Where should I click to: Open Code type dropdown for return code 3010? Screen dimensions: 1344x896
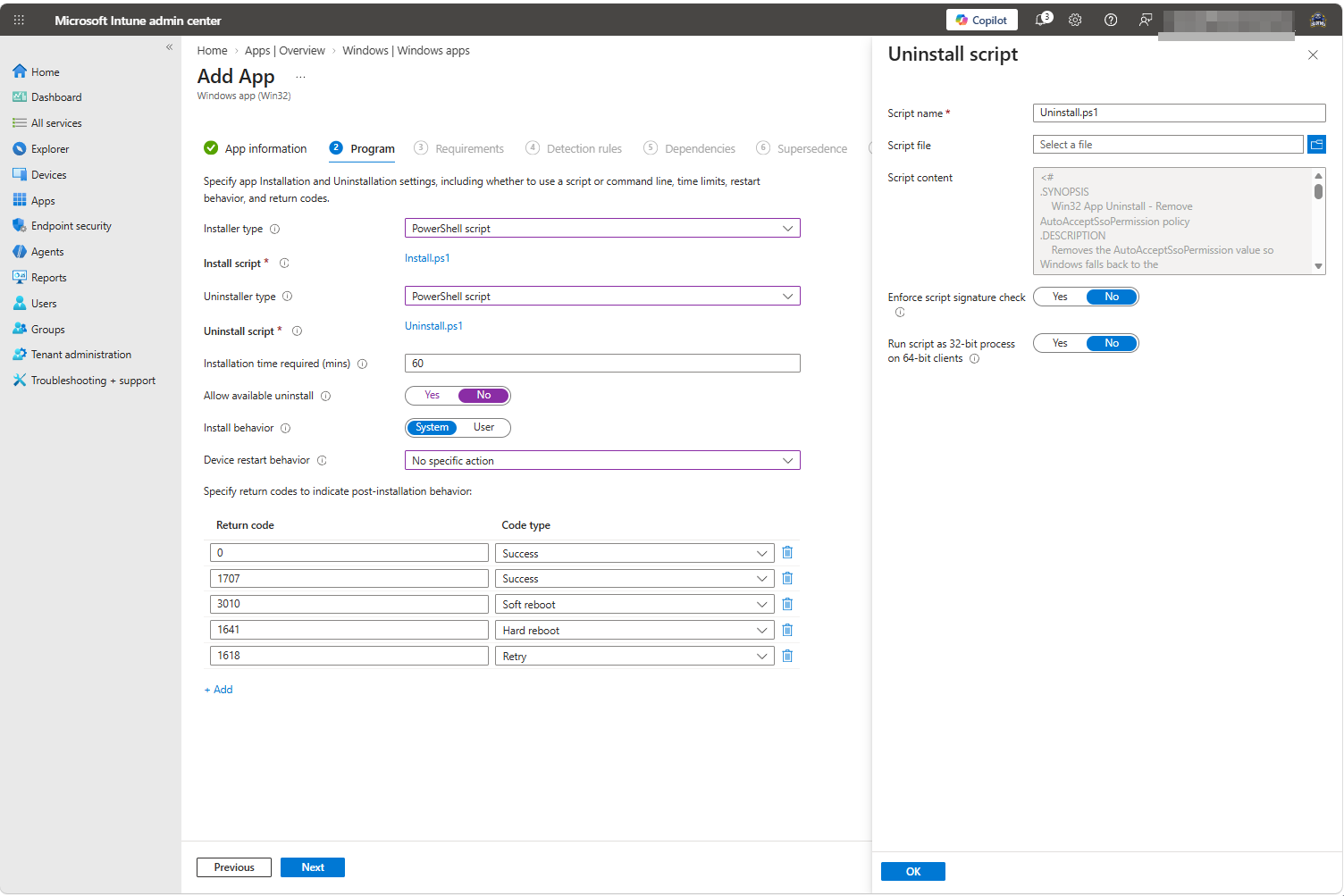(634, 605)
